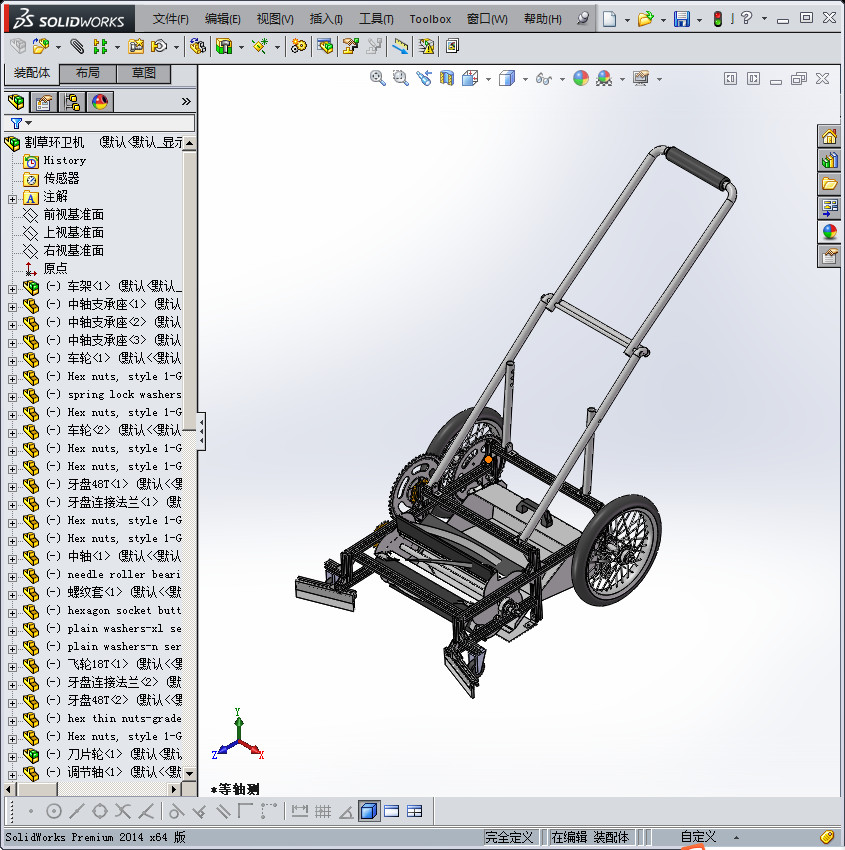The width and height of the screenshot is (845, 850).
Task: Click the Linear Component Pattern icon
Action: click(100, 47)
